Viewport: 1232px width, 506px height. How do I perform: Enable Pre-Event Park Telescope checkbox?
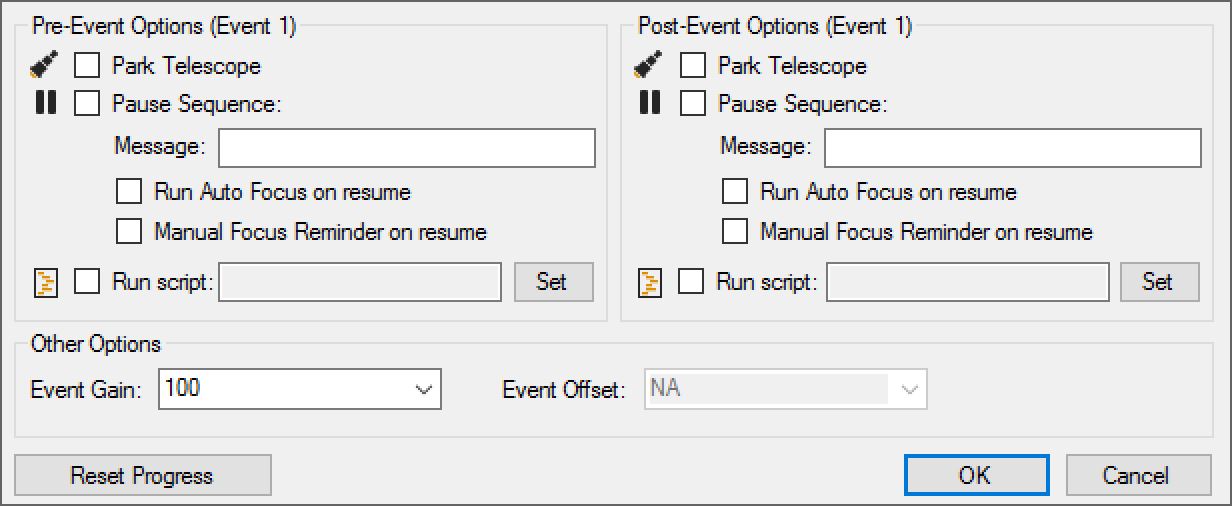[x=87, y=66]
